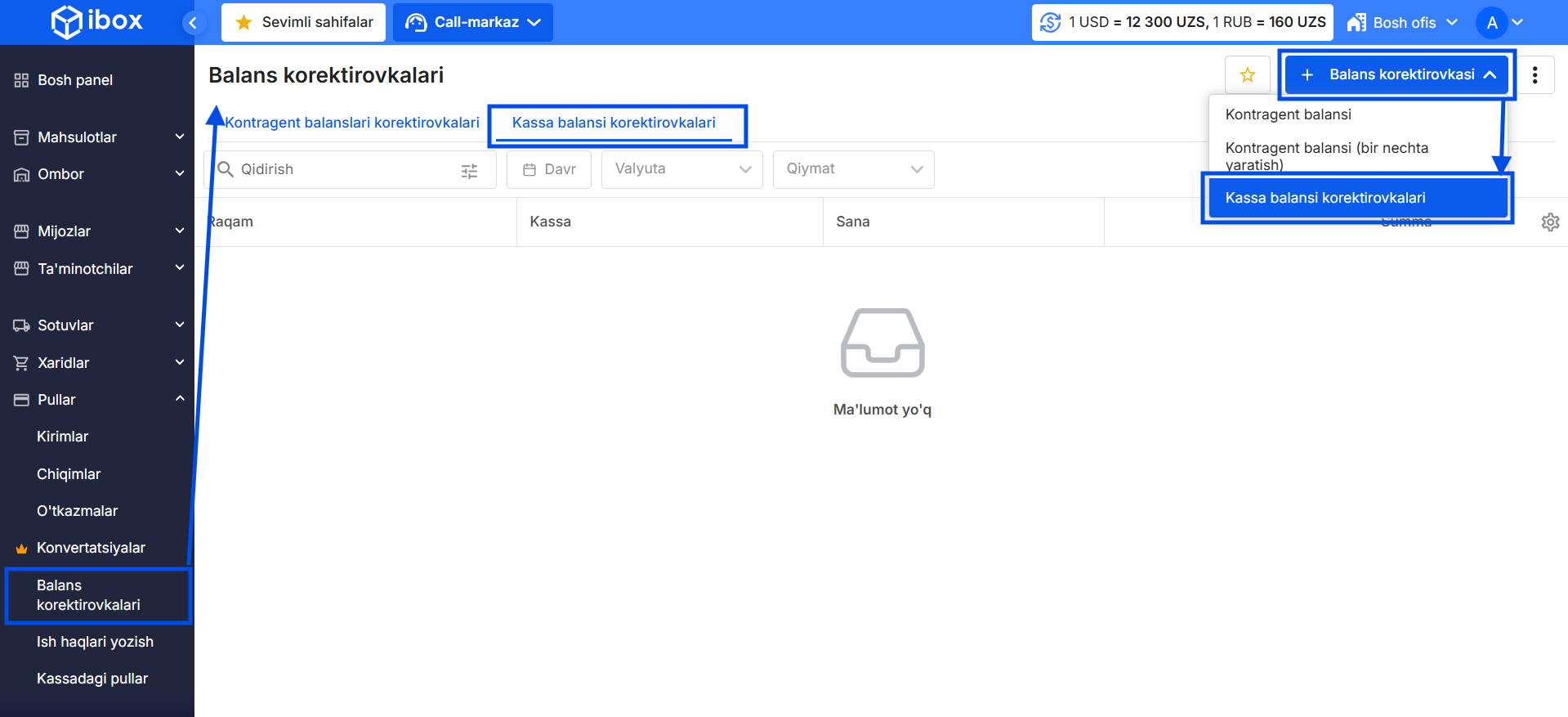The image size is (1568, 717).
Task: Collapse sidebar with the left arrow button
Action: pyautogui.click(x=193, y=23)
